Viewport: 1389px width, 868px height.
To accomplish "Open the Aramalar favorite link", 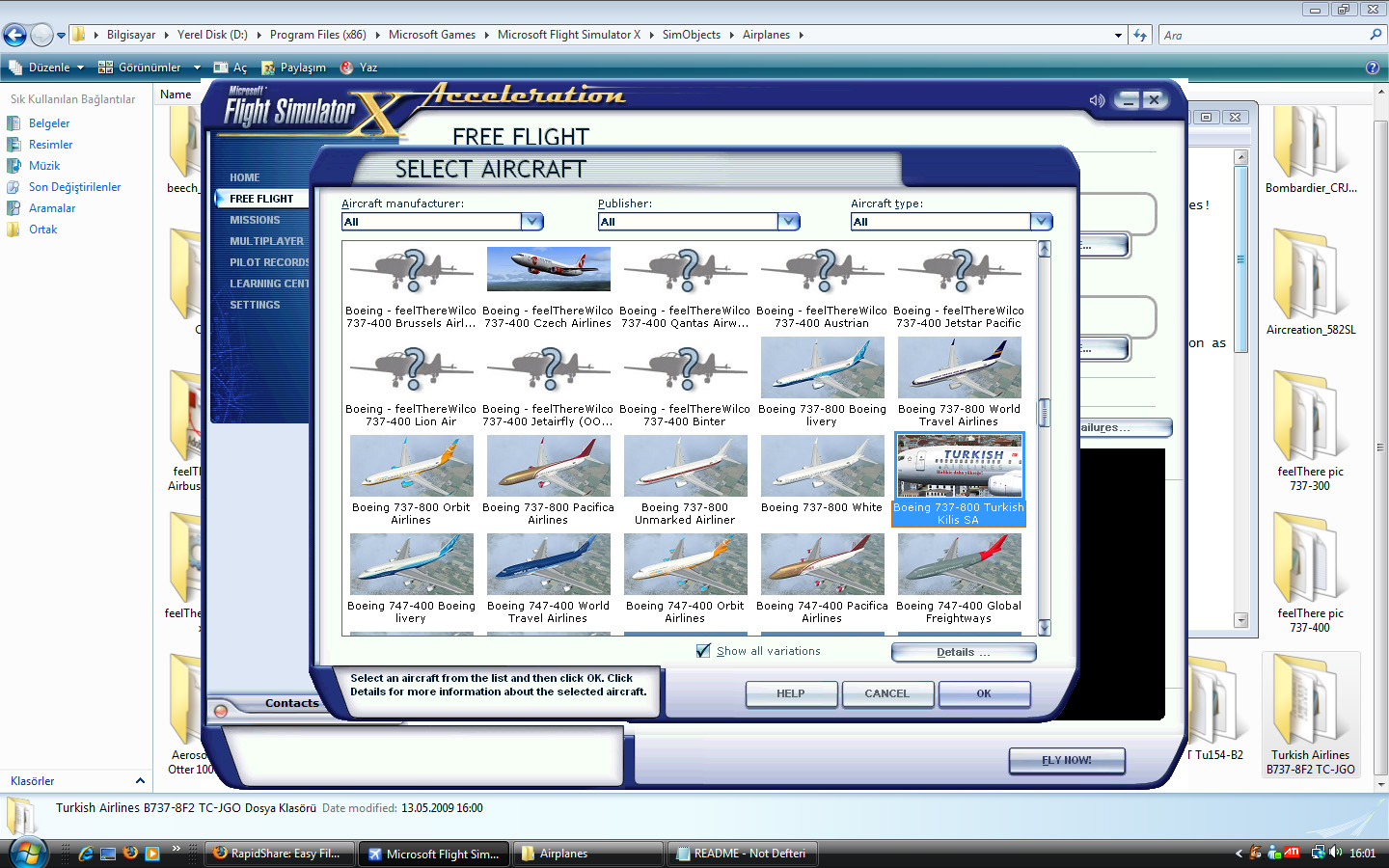I will pyautogui.click(x=52, y=208).
